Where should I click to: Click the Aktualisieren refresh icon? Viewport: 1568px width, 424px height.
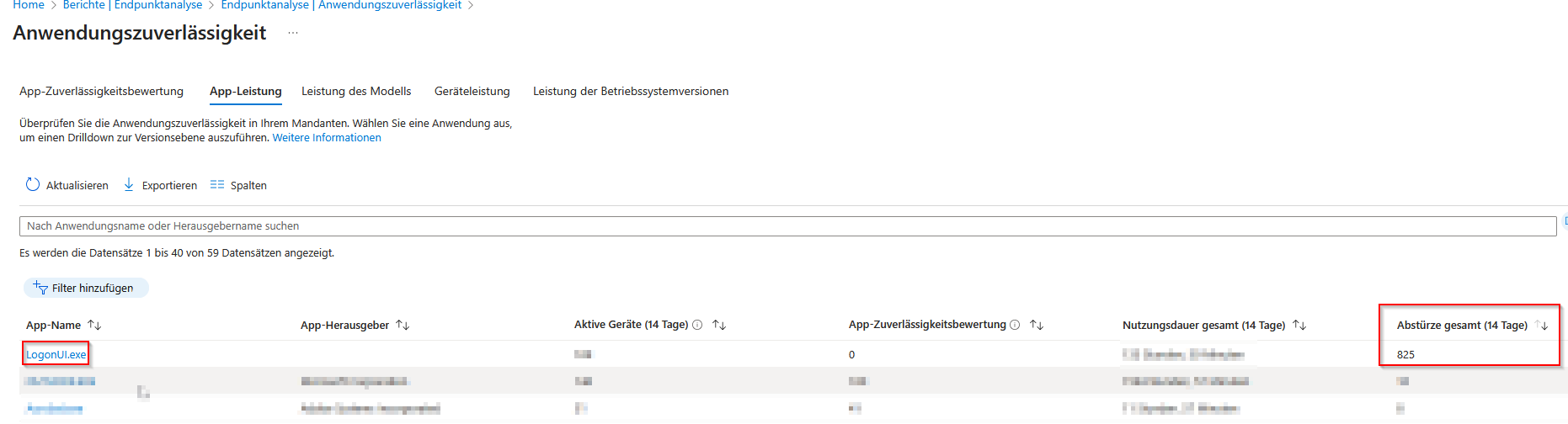(x=33, y=185)
